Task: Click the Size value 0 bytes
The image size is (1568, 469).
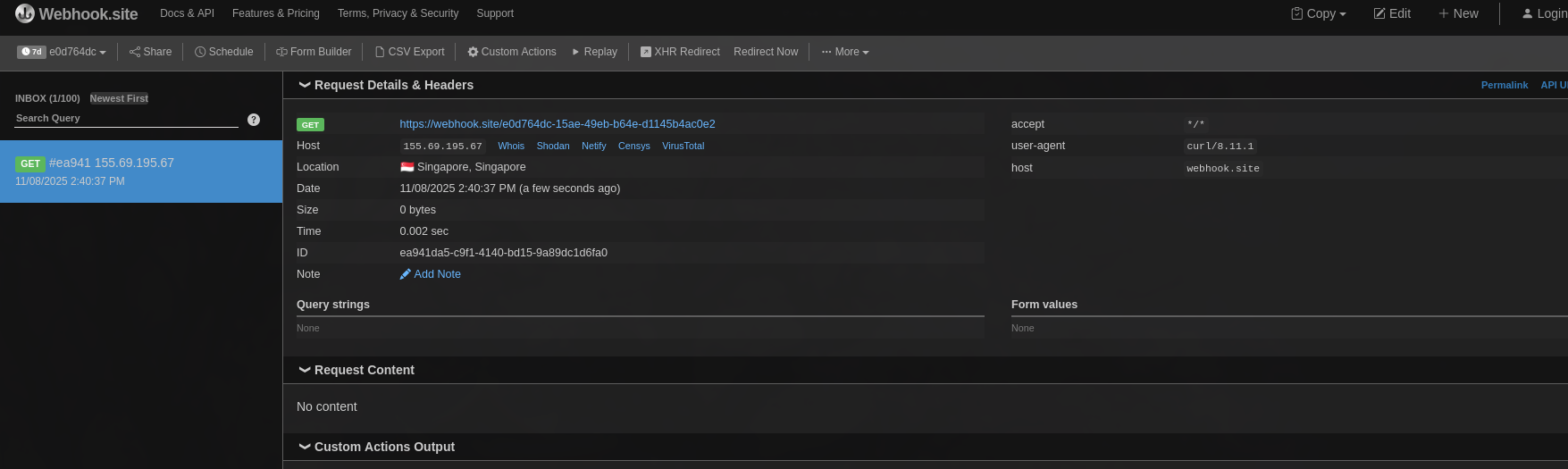Action: (x=418, y=210)
